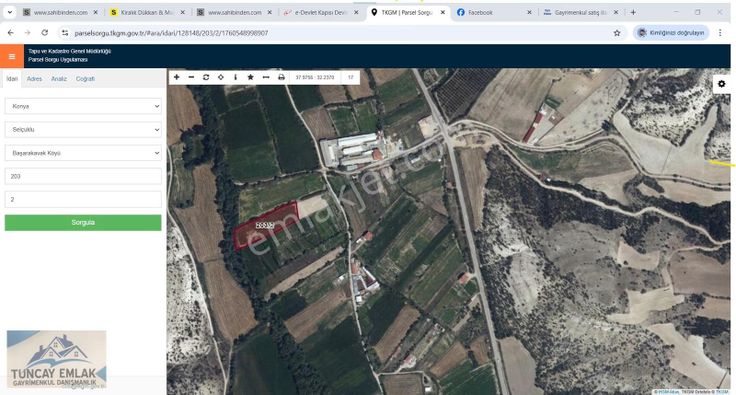Open the Selçuklu district dropdown

pyautogui.click(x=83, y=129)
